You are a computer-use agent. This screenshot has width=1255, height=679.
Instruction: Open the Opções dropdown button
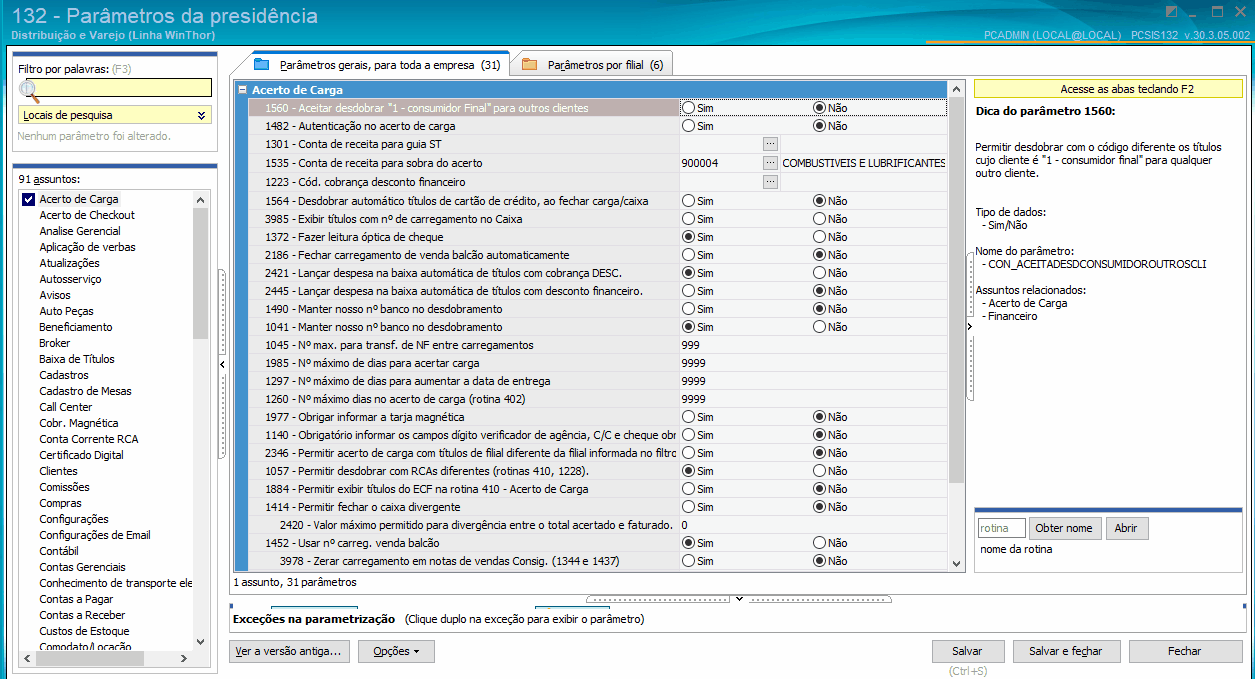[x=397, y=651]
